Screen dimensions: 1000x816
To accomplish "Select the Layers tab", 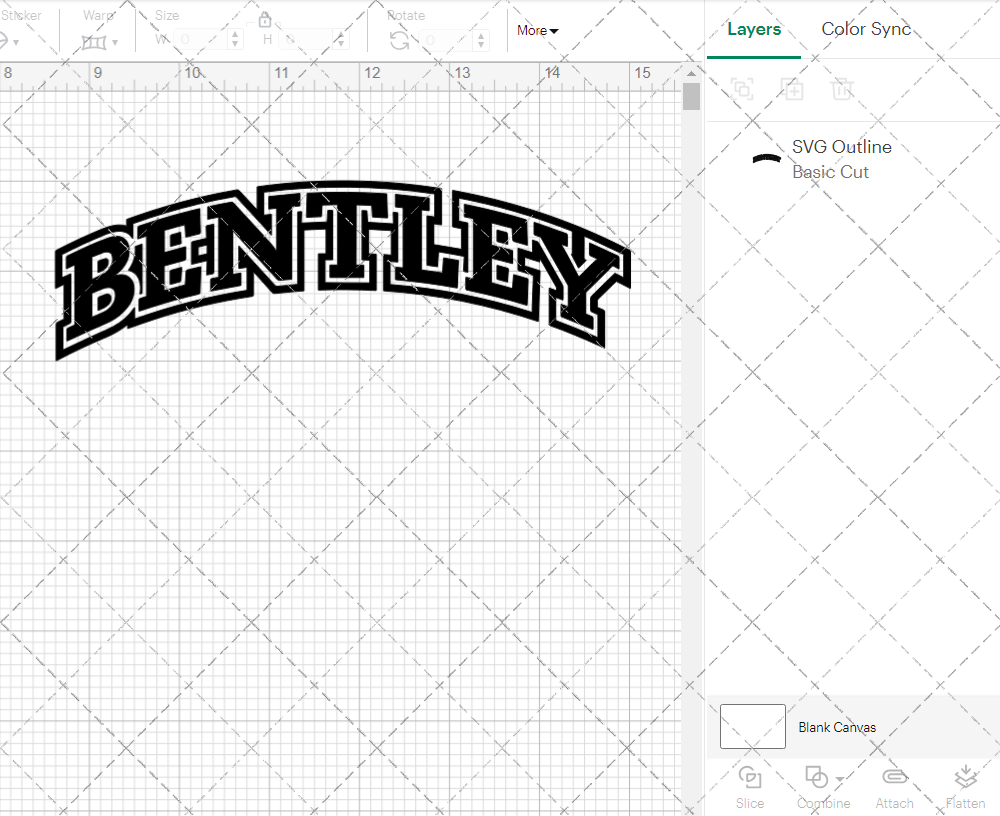I will click(x=754, y=29).
